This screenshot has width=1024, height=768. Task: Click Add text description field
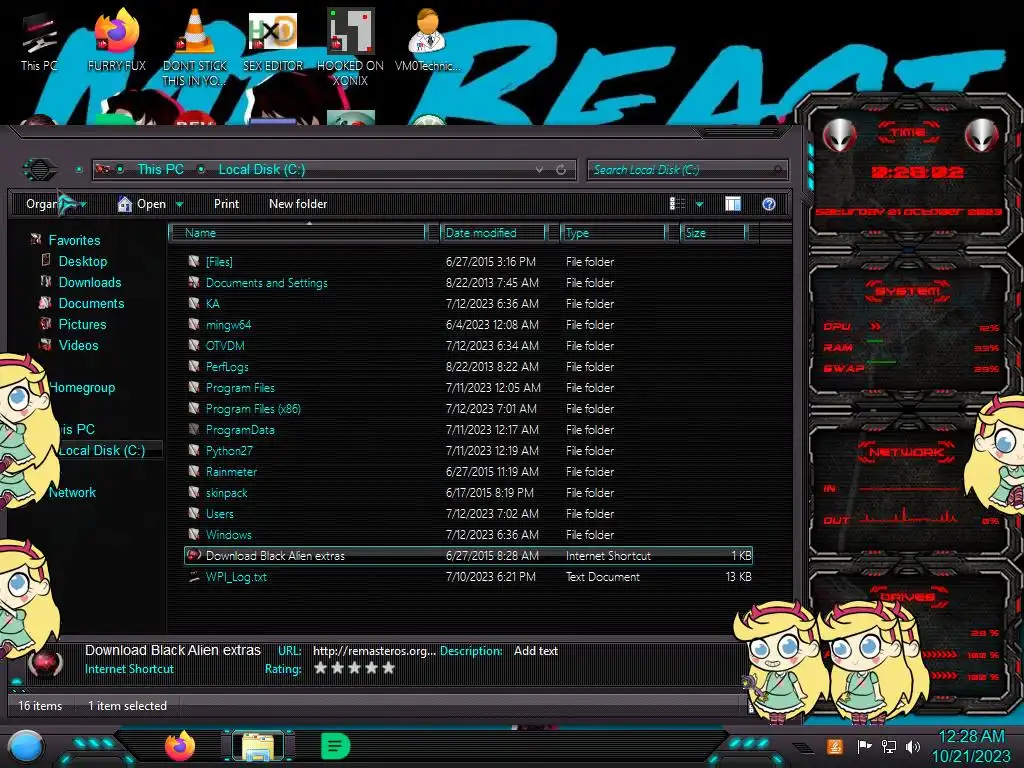click(536, 651)
